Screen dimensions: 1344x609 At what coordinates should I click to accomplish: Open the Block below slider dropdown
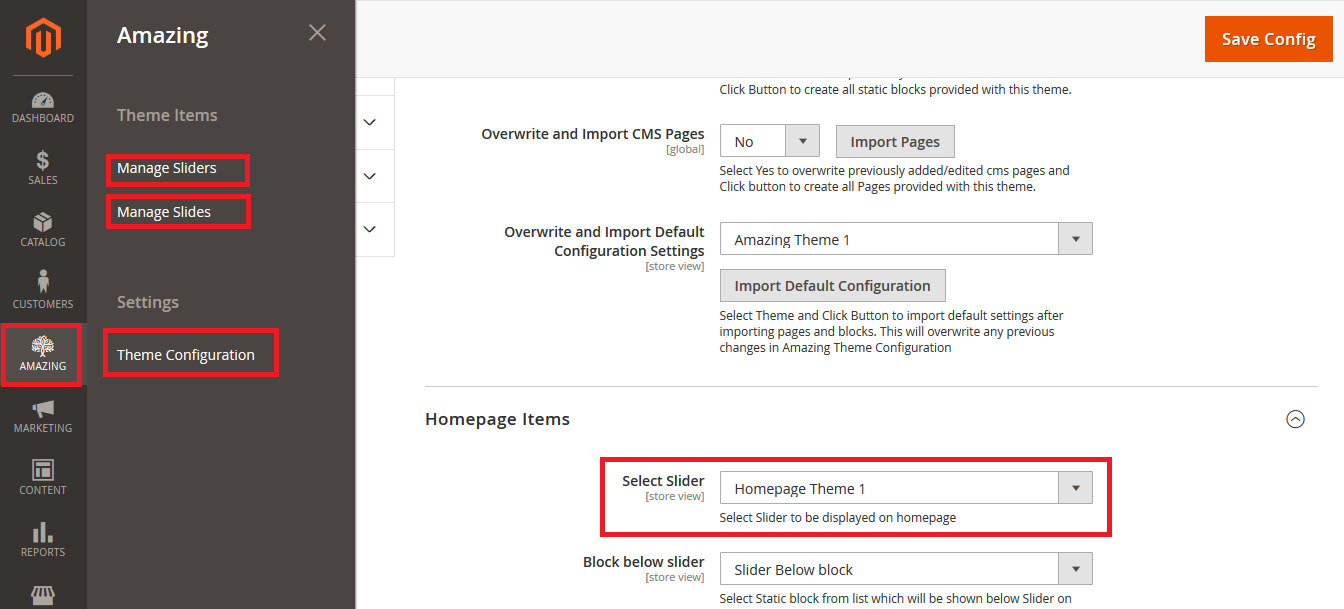(x=906, y=569)
